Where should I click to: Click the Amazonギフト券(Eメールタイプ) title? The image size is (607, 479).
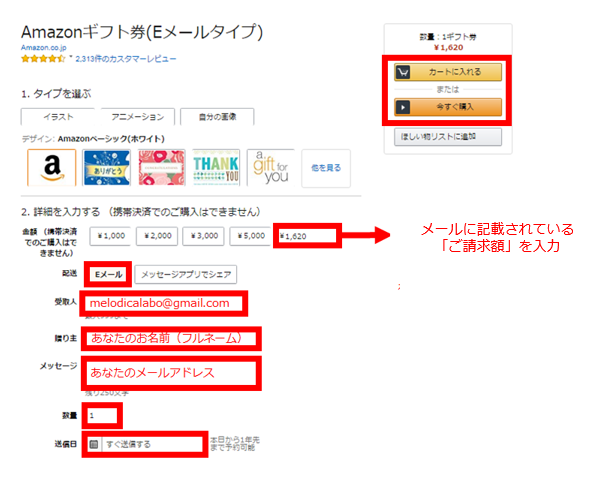pyautogui.click(x=142, y=32)
